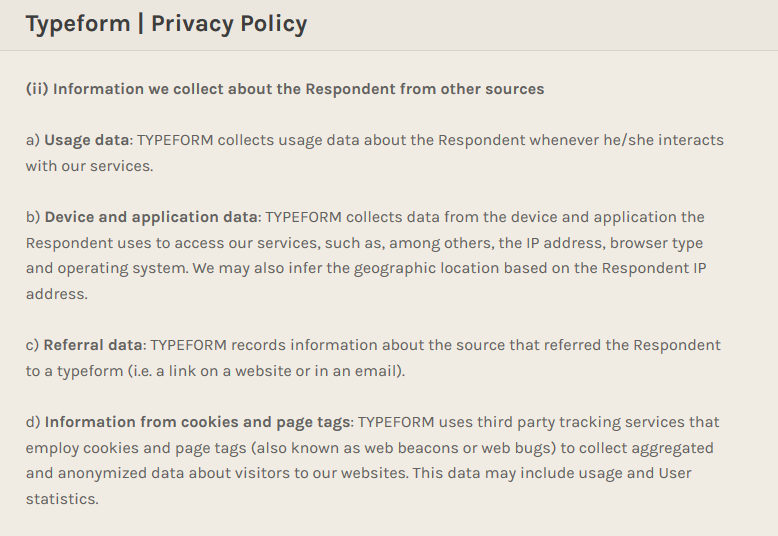This screenshot has width=778, height=536.
Task: Click the word "statistics." at the end
Action: pyautogui.click(x=62, y=498)
